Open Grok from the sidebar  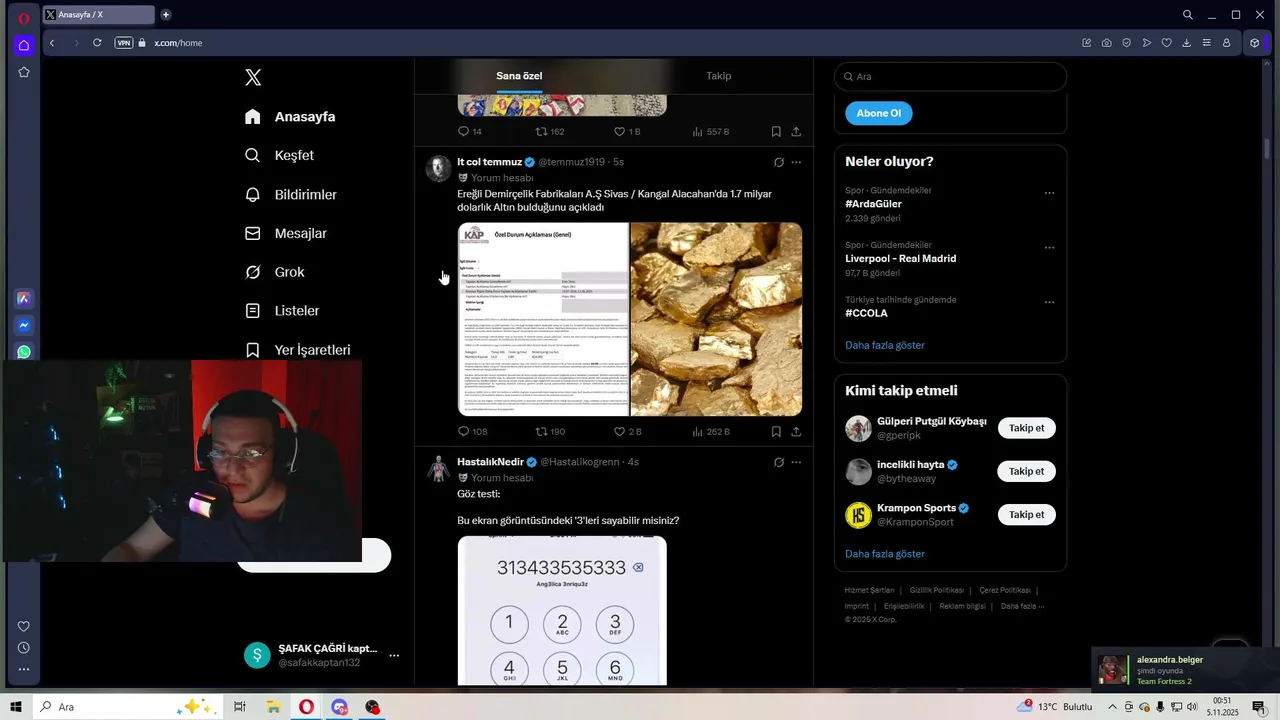tap(274, 272)
